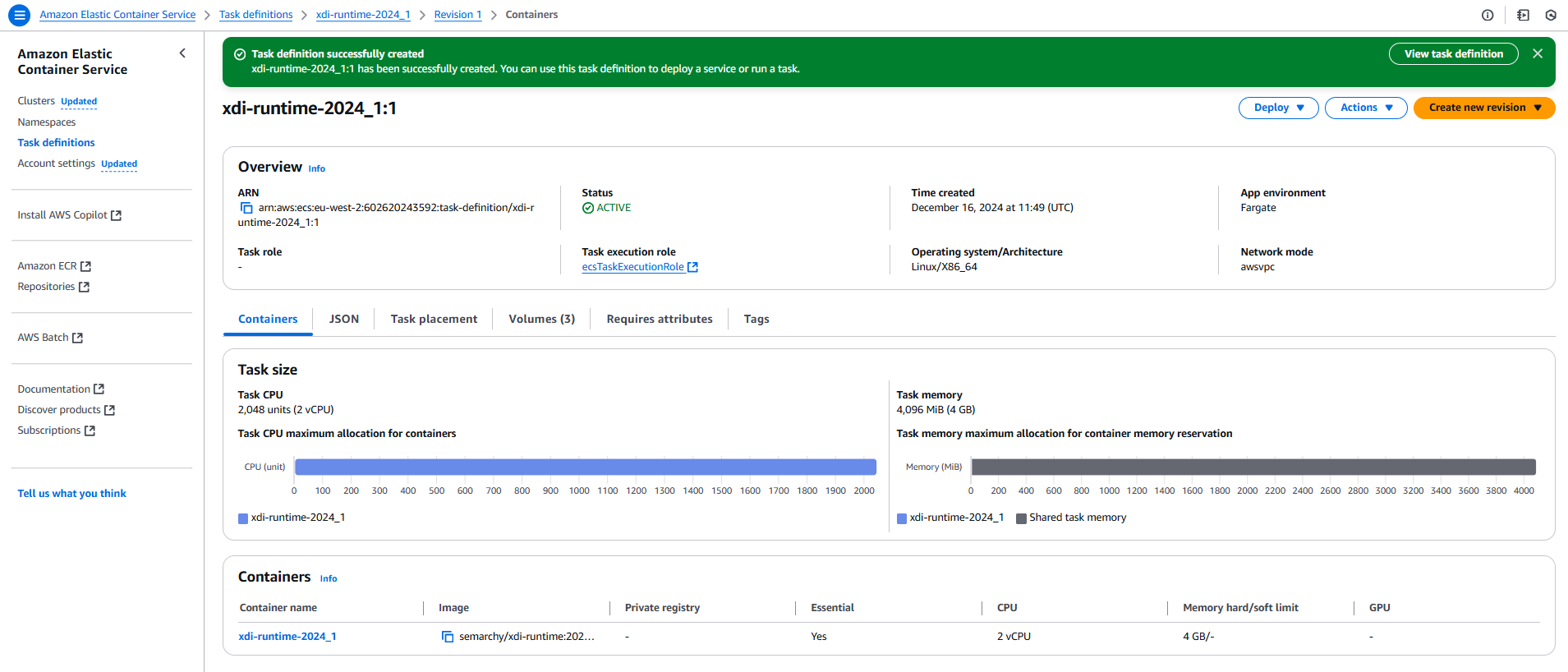Click the success checkmark icon in banner
Image resolution: width=1568 pixels, height=672 pixels.
tap(240, 54)
